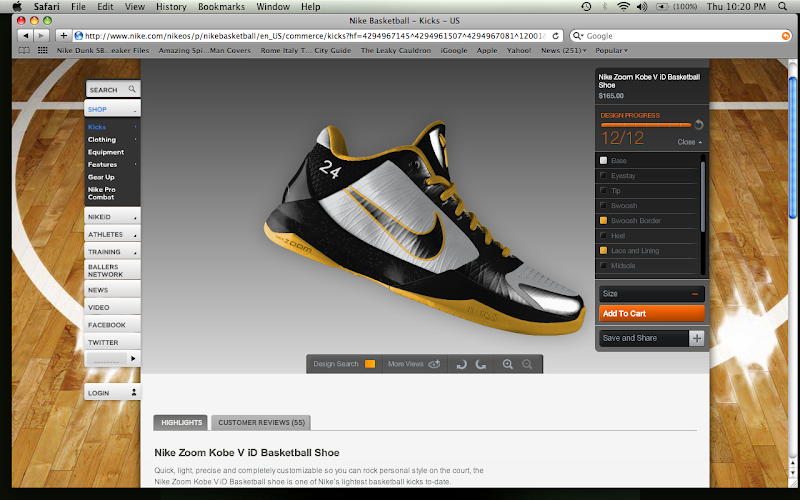Image resolution: width=800 pixels, height=500 pixels.
Task: Expand the TRAINING sidebar menu
Action: [x=112, y=252]
